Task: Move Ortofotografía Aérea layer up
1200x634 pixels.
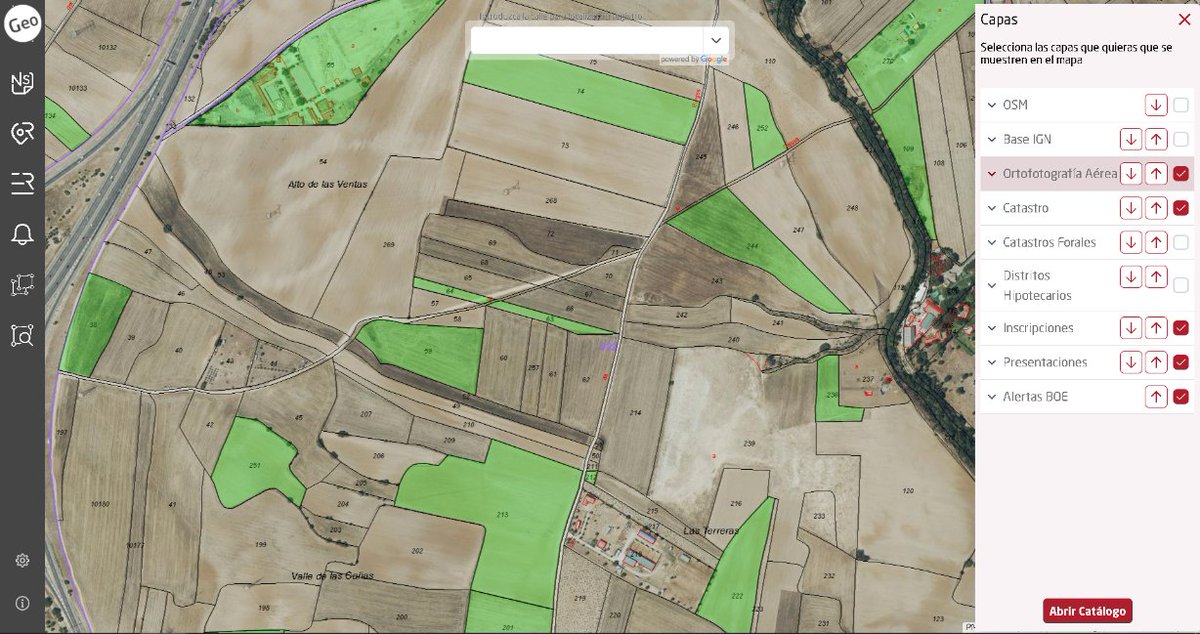Action: 1156,174
